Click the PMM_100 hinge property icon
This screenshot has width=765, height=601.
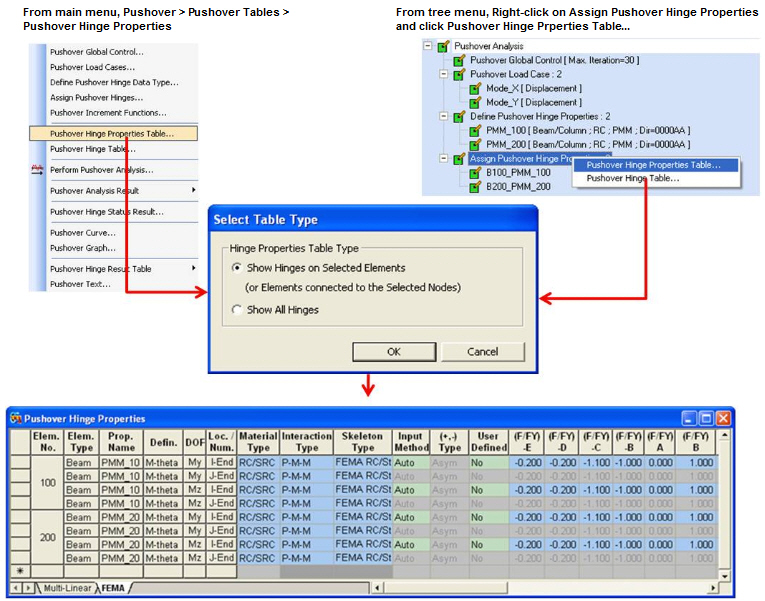click(475, 130)
